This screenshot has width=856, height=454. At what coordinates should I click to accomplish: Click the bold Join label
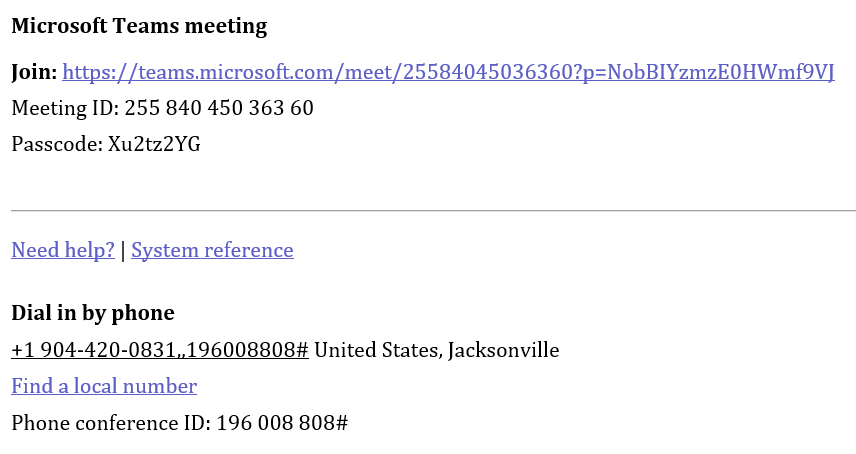(34, 73)
